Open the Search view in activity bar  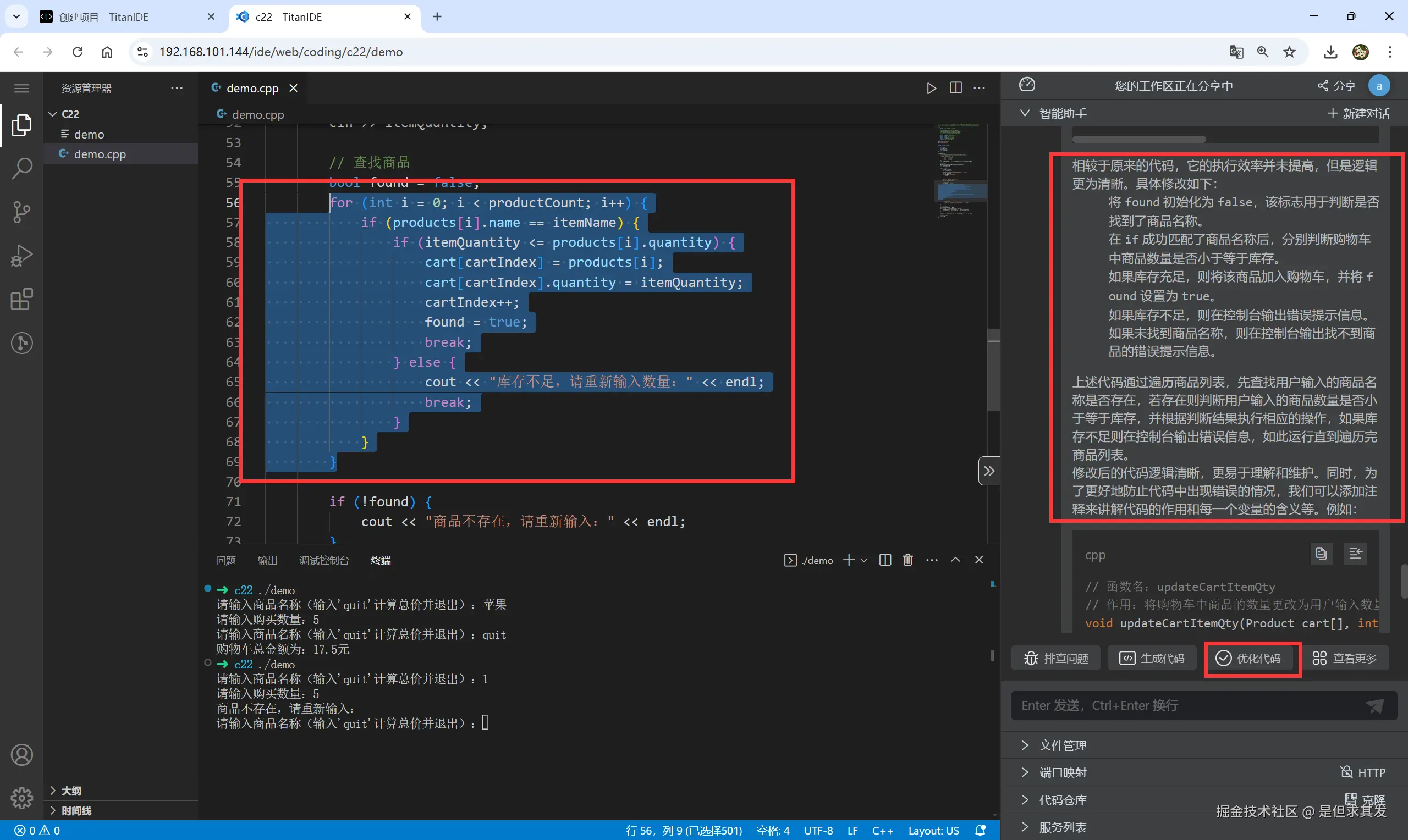click(x=21, y=168)
